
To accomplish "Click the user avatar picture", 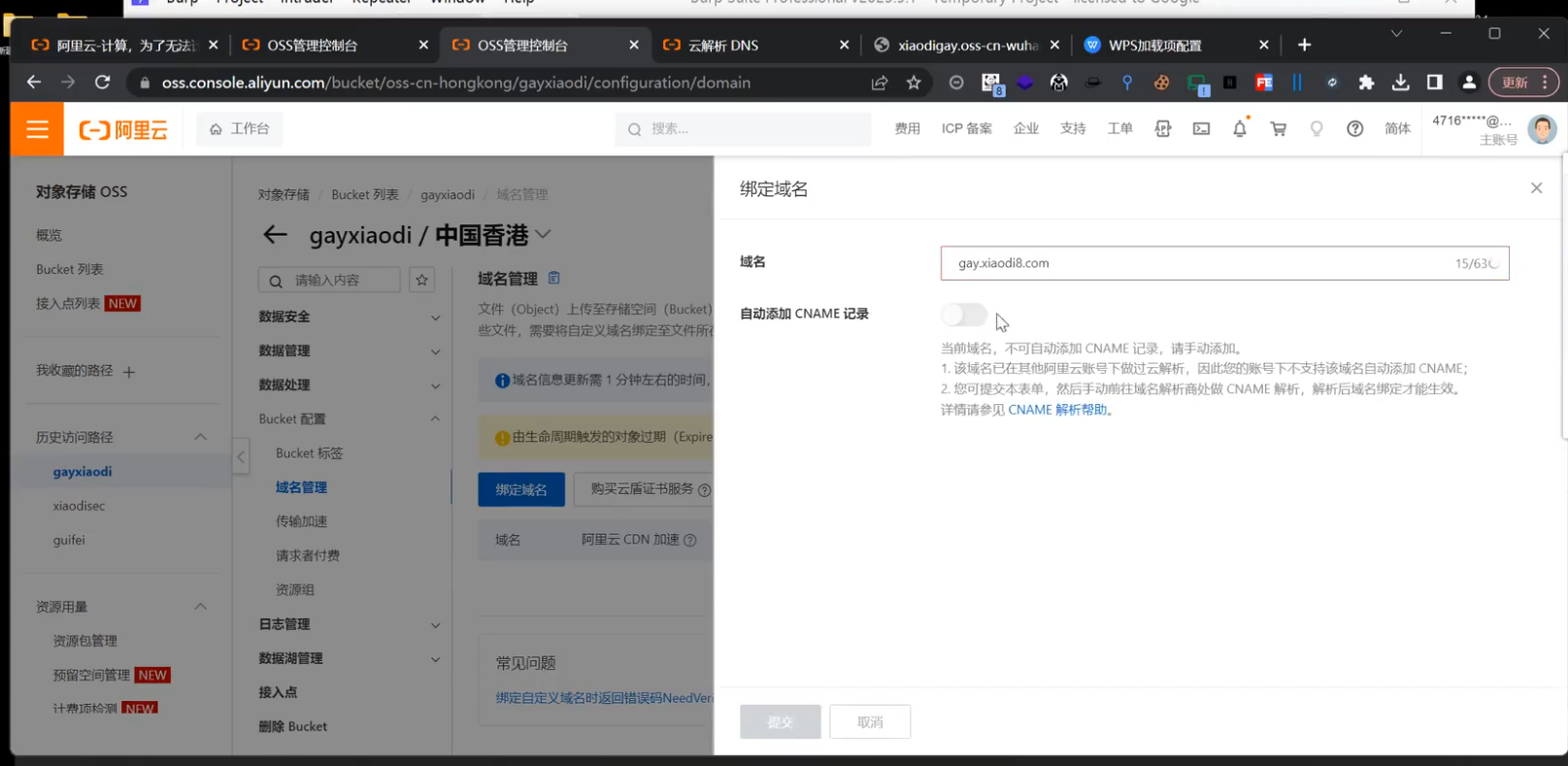I will tap(1542, 128).
